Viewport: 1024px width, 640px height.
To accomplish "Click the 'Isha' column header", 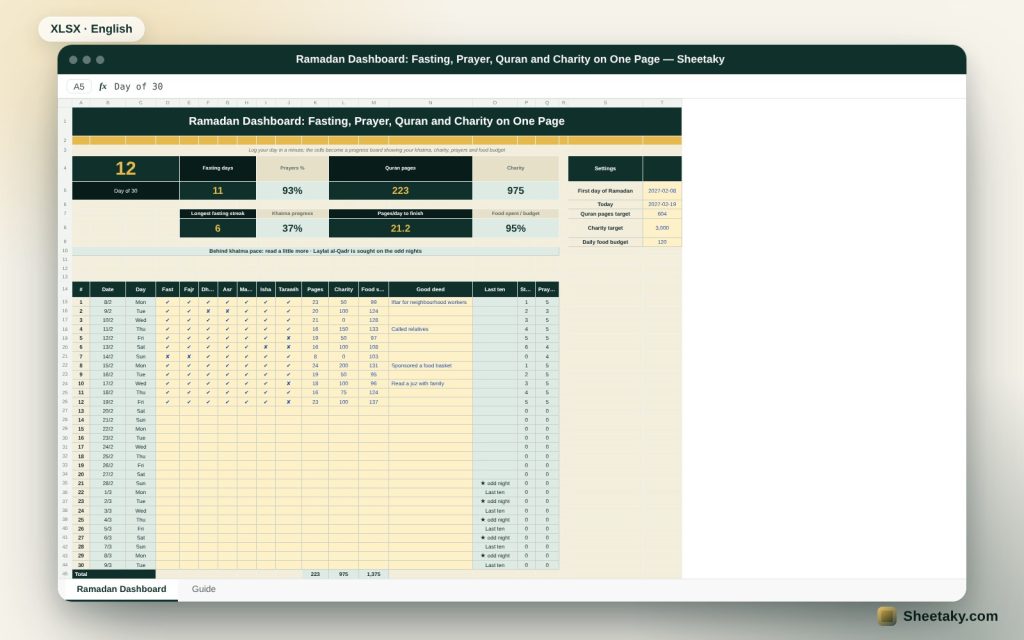I will (x=265, y=289).
